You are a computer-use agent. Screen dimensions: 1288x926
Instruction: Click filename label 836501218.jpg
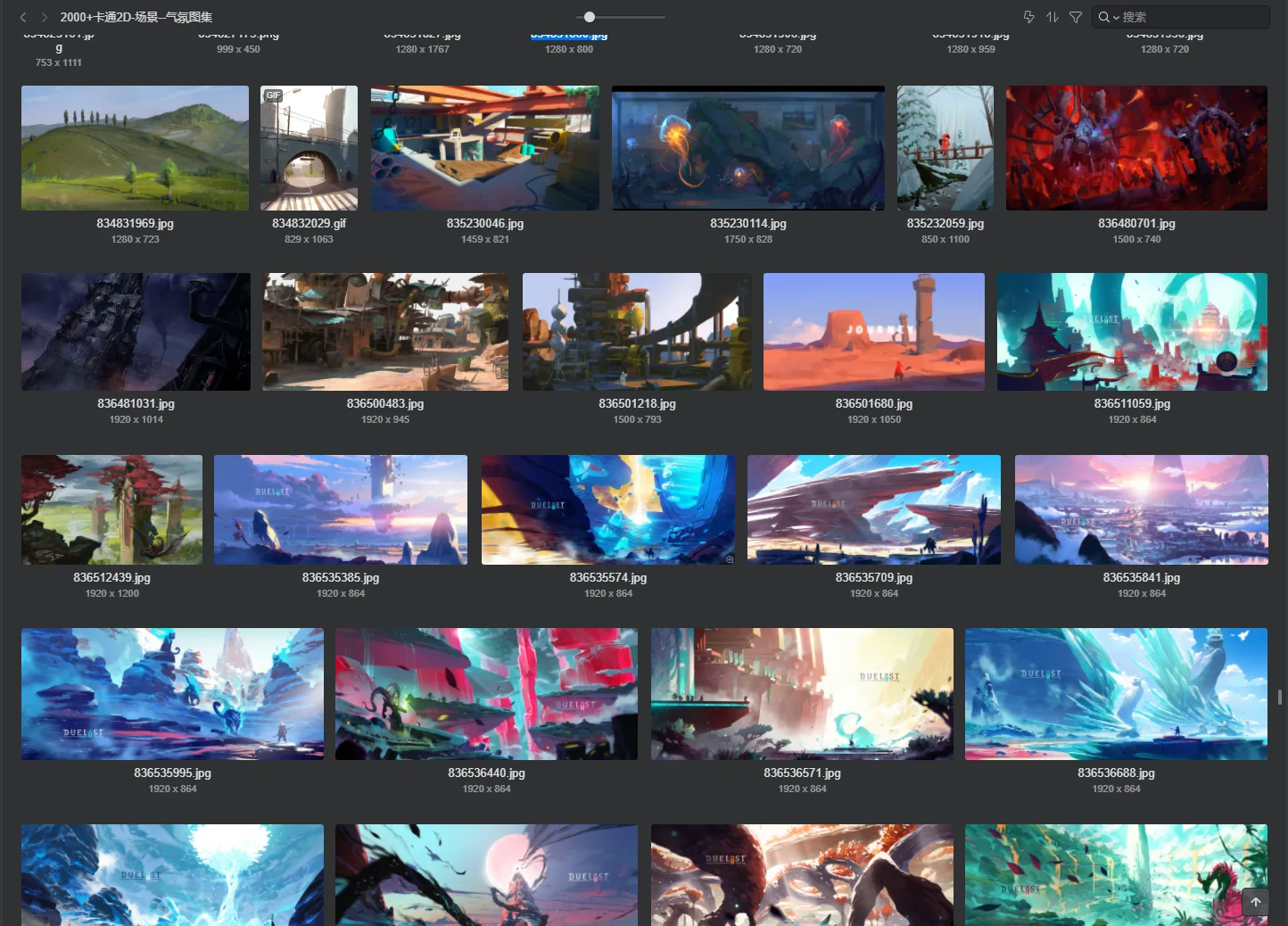click(637, 404)
